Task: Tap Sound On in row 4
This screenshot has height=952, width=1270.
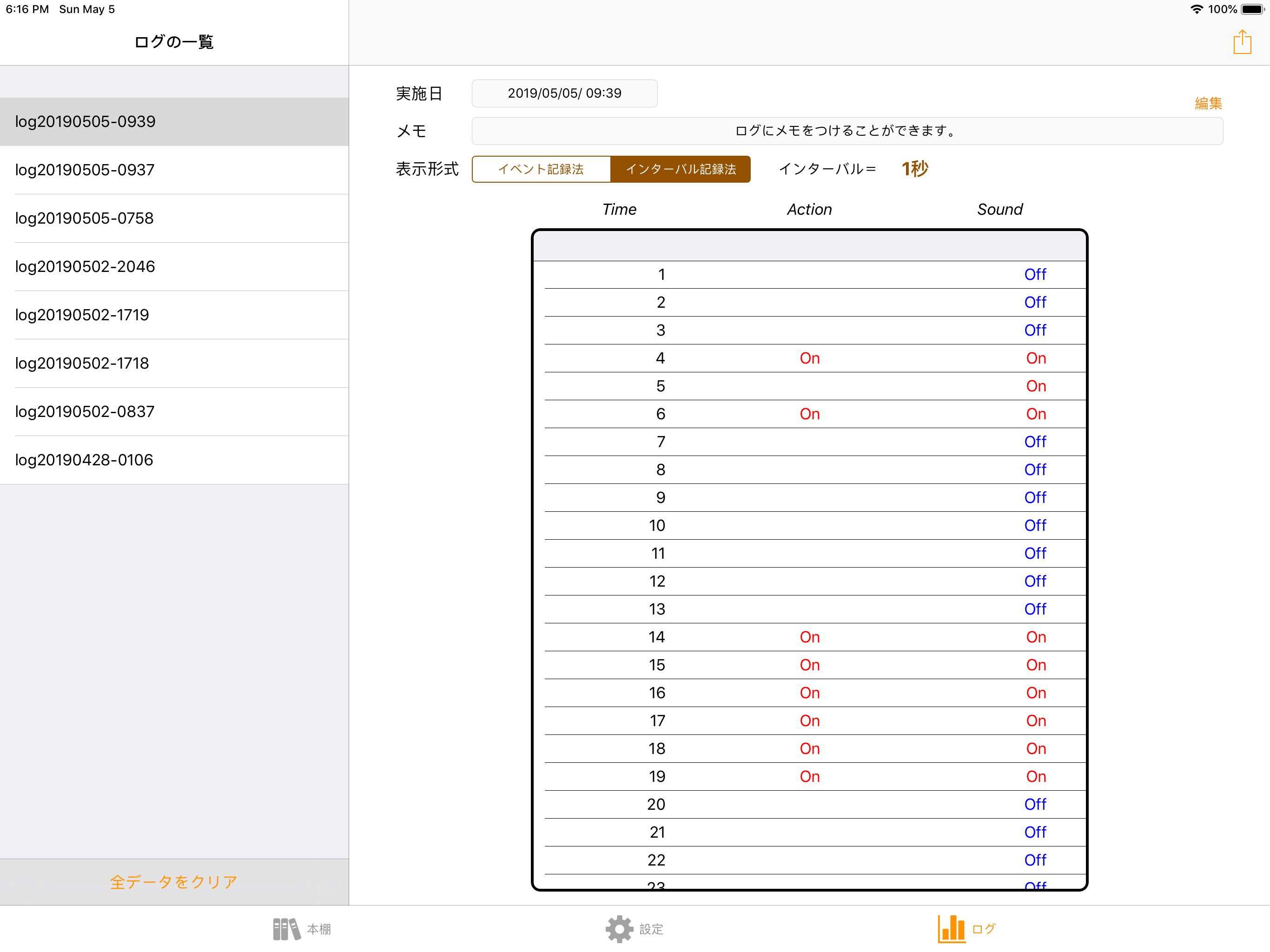Action: tap(1036, 358)
